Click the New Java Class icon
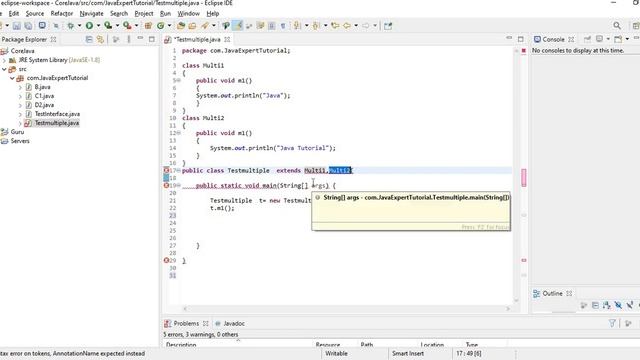The image size is (640, 360). [160, 26]
